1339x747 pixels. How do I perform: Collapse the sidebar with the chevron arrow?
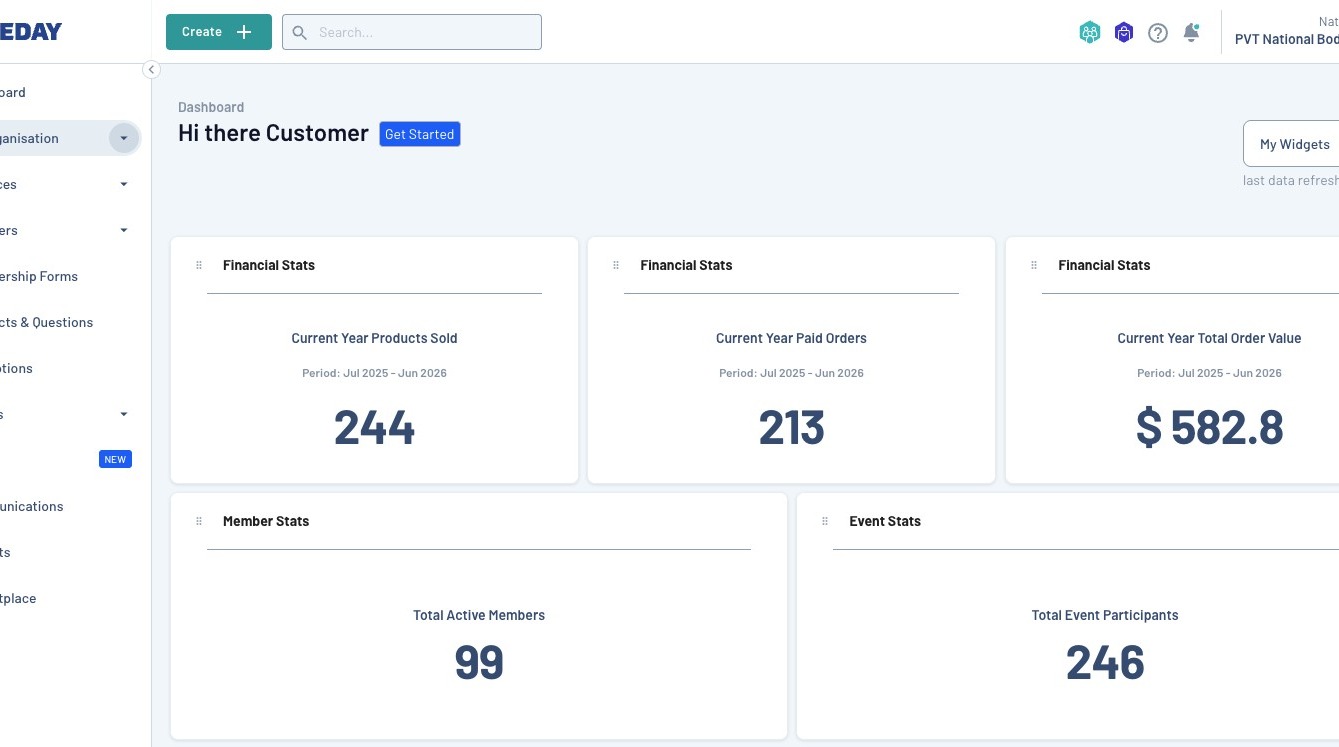coord(151,69)
